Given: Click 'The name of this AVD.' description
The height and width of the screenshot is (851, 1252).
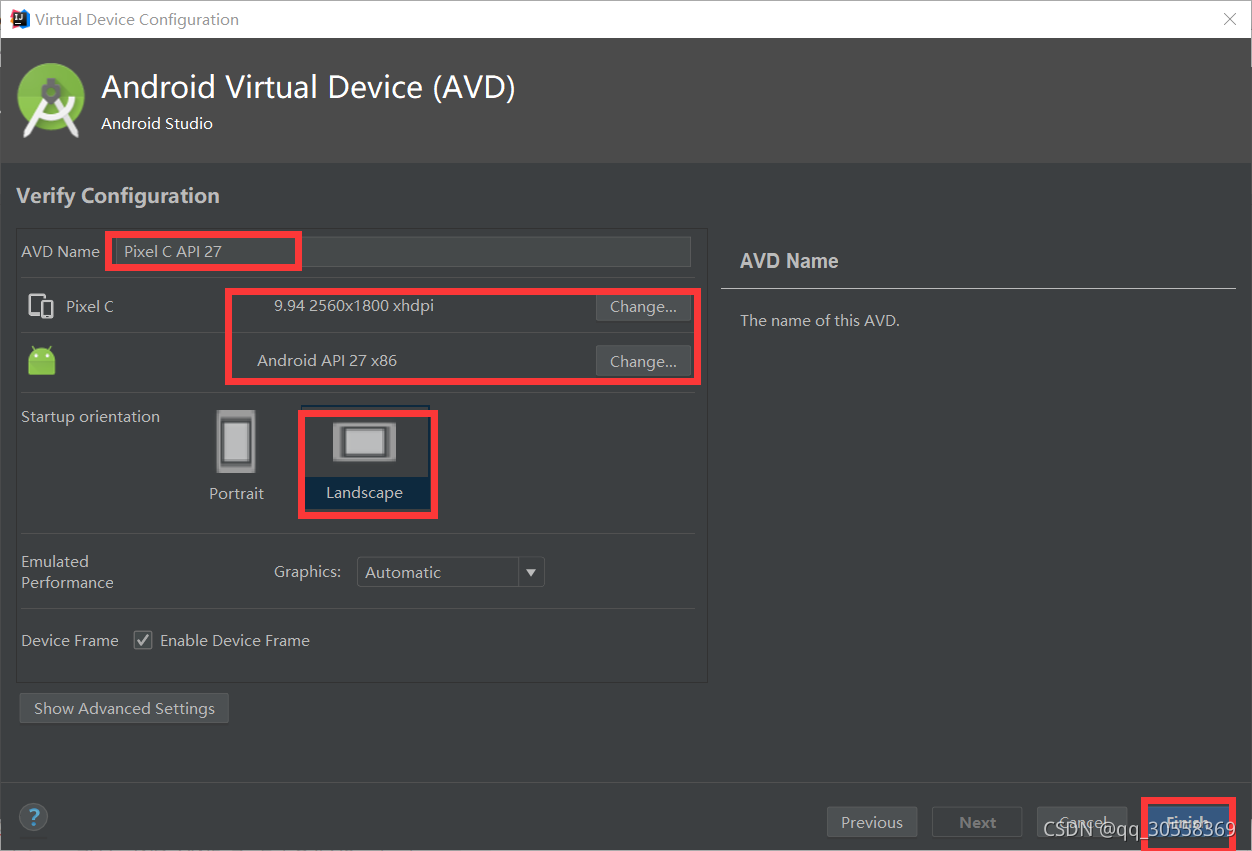Looking at the screenshot, I should pyautogui.click(x=820, y=321).
